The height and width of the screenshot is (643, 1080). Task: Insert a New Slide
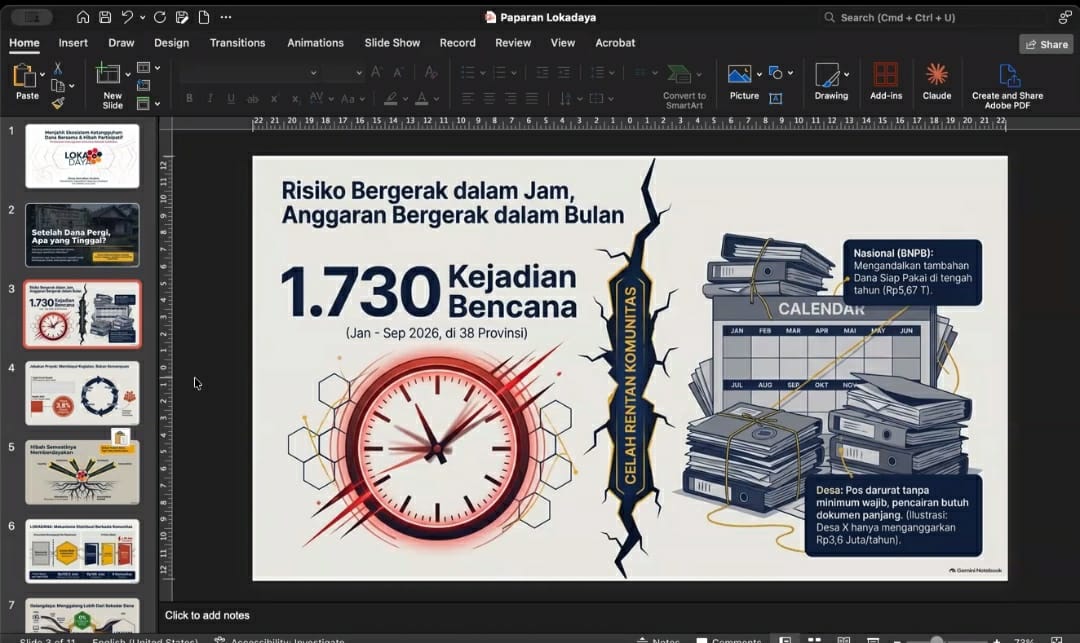[x=109, y=85]
